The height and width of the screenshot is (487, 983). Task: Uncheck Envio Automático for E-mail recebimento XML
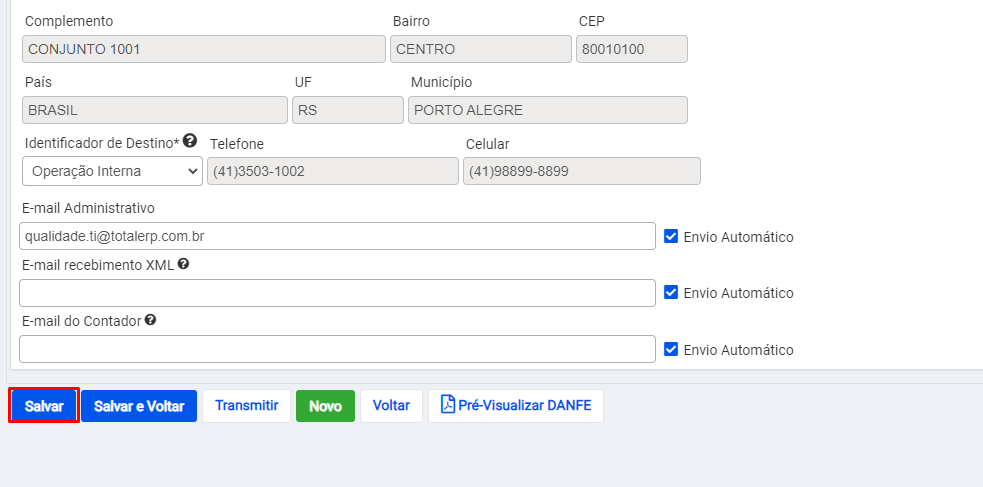pos(671,292)
